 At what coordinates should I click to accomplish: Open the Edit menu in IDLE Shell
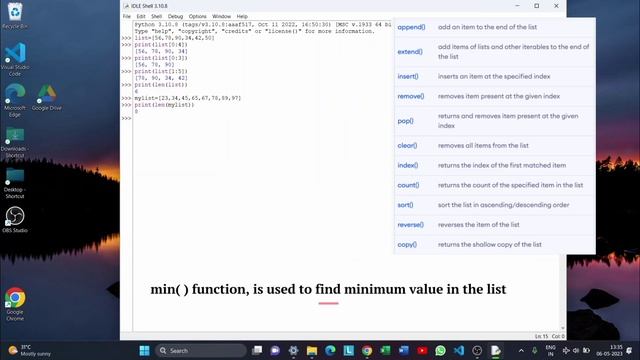click(141, 16)
